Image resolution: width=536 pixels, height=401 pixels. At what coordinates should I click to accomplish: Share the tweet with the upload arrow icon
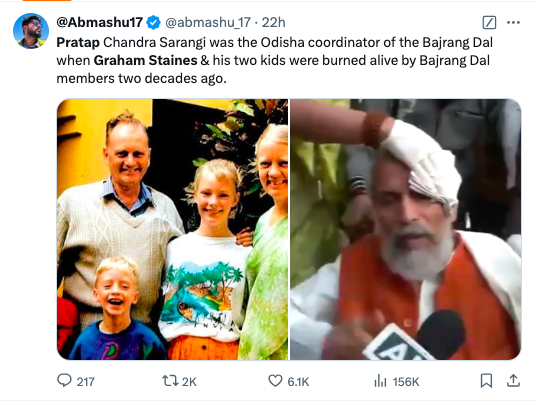coord(513,380)
